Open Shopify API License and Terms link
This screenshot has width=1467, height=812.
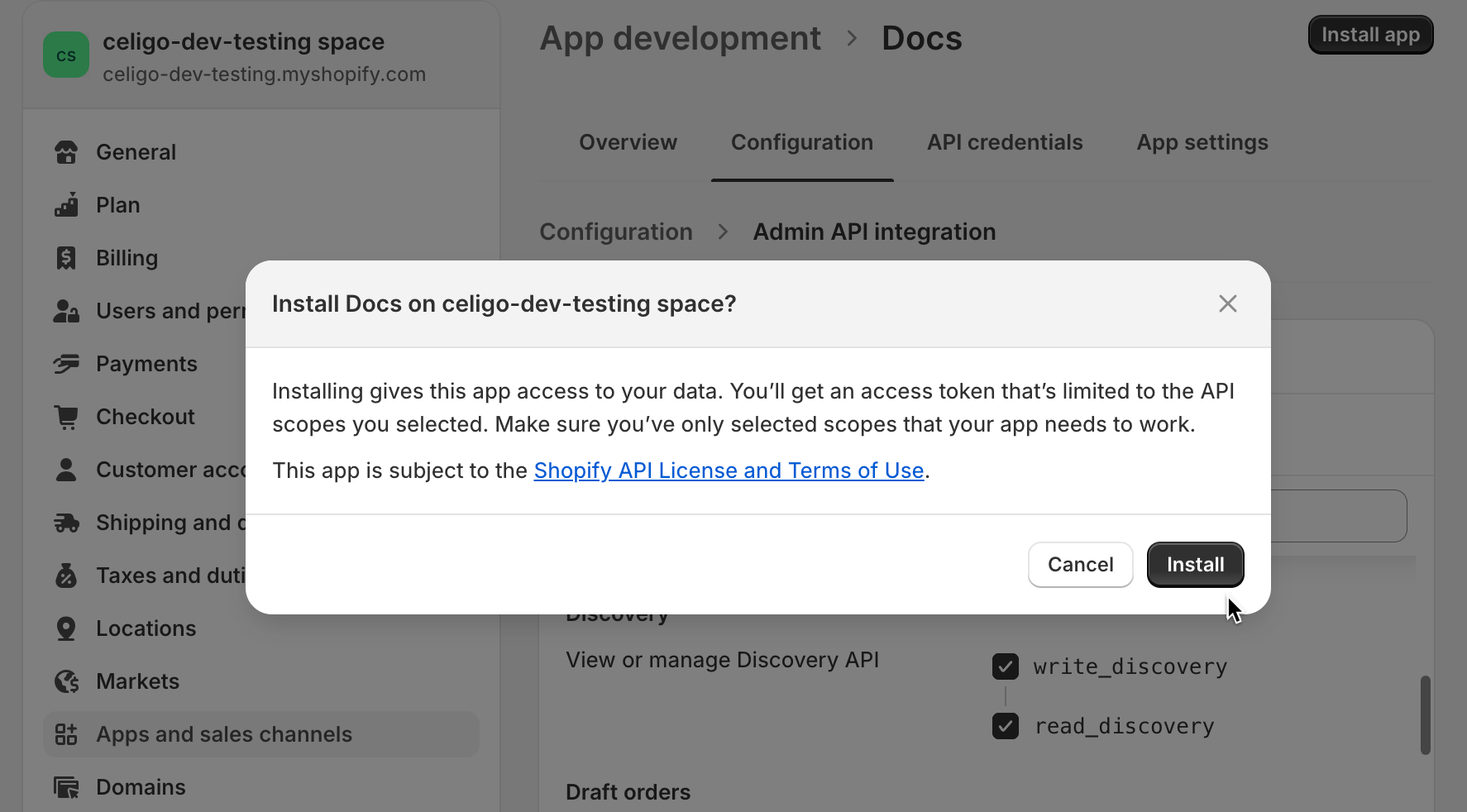pyautogui.click(x=728, y=470)
